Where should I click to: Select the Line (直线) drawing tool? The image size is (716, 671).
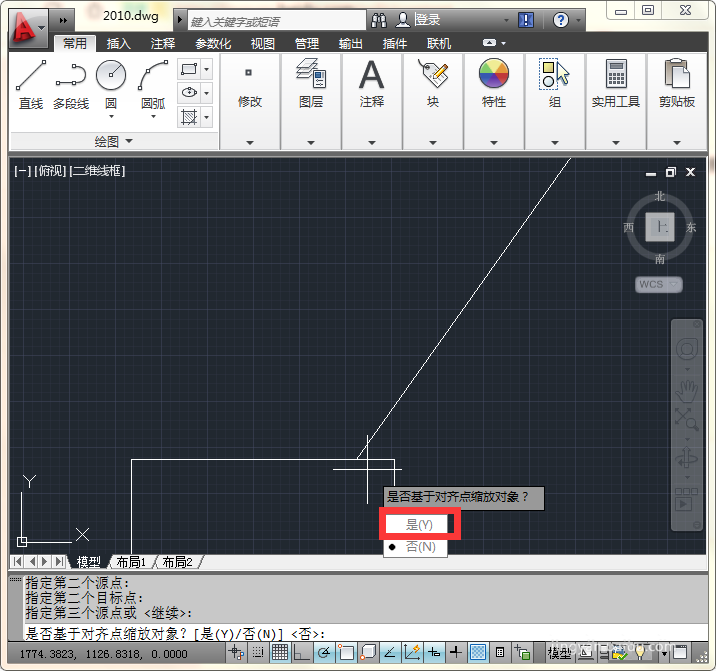[31, 85]
